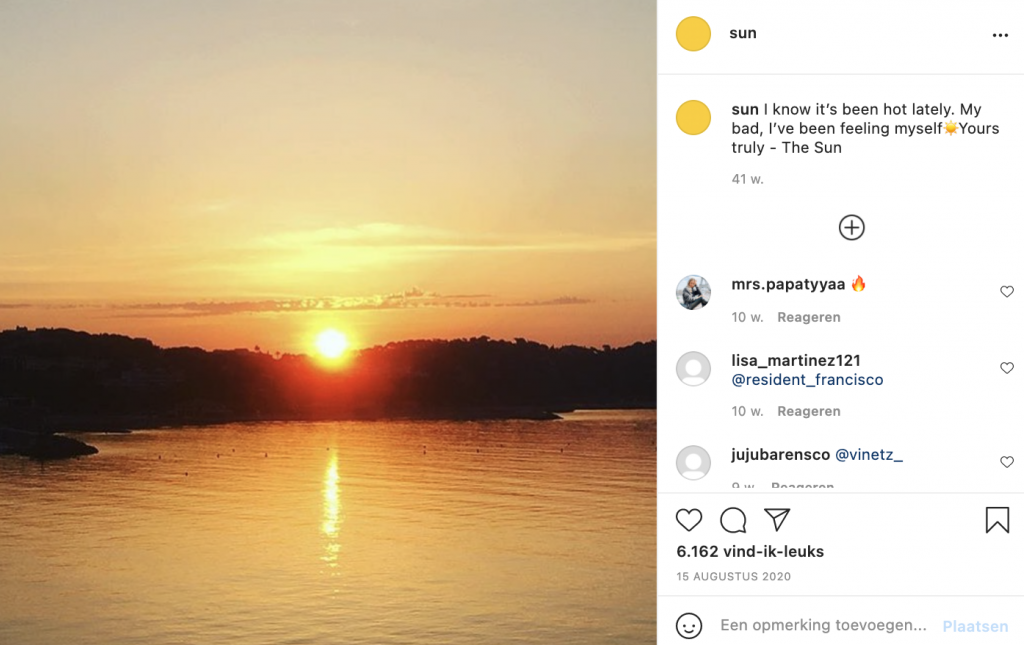Image resolution: width=1024 pixels, height=645 pixels.
Task: Click the sunset photo
Action: 328,322
